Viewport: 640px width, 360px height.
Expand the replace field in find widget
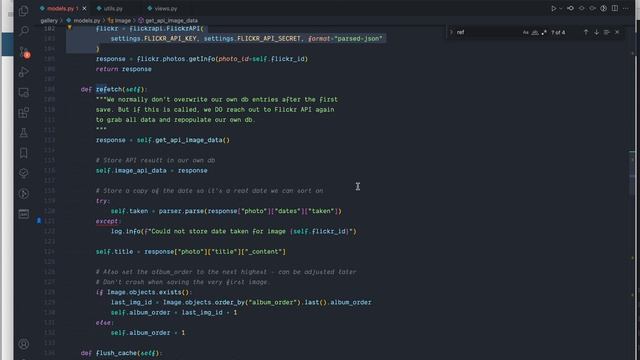point(451,32)
